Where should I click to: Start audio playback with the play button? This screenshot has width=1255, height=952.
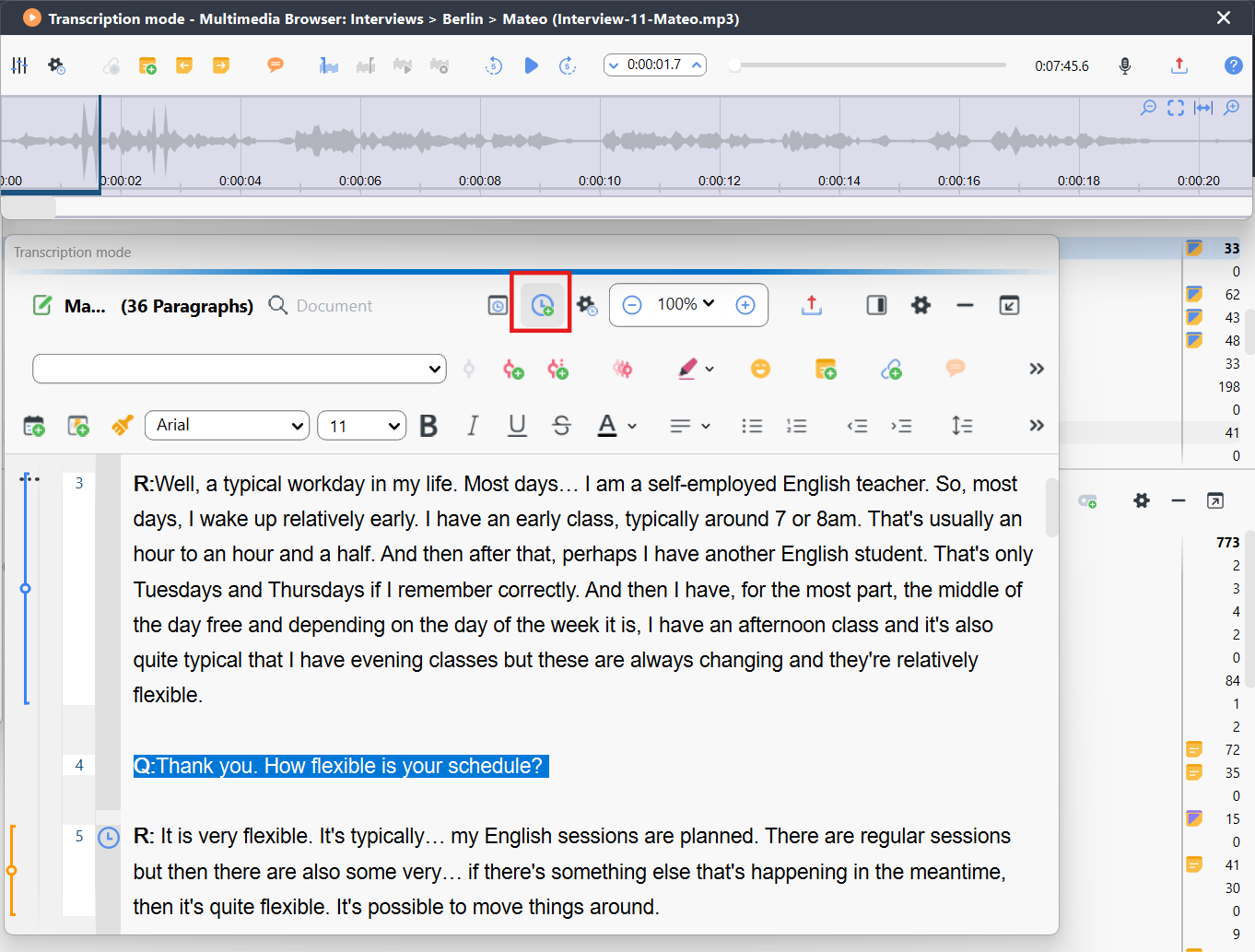tap(531, 65)
